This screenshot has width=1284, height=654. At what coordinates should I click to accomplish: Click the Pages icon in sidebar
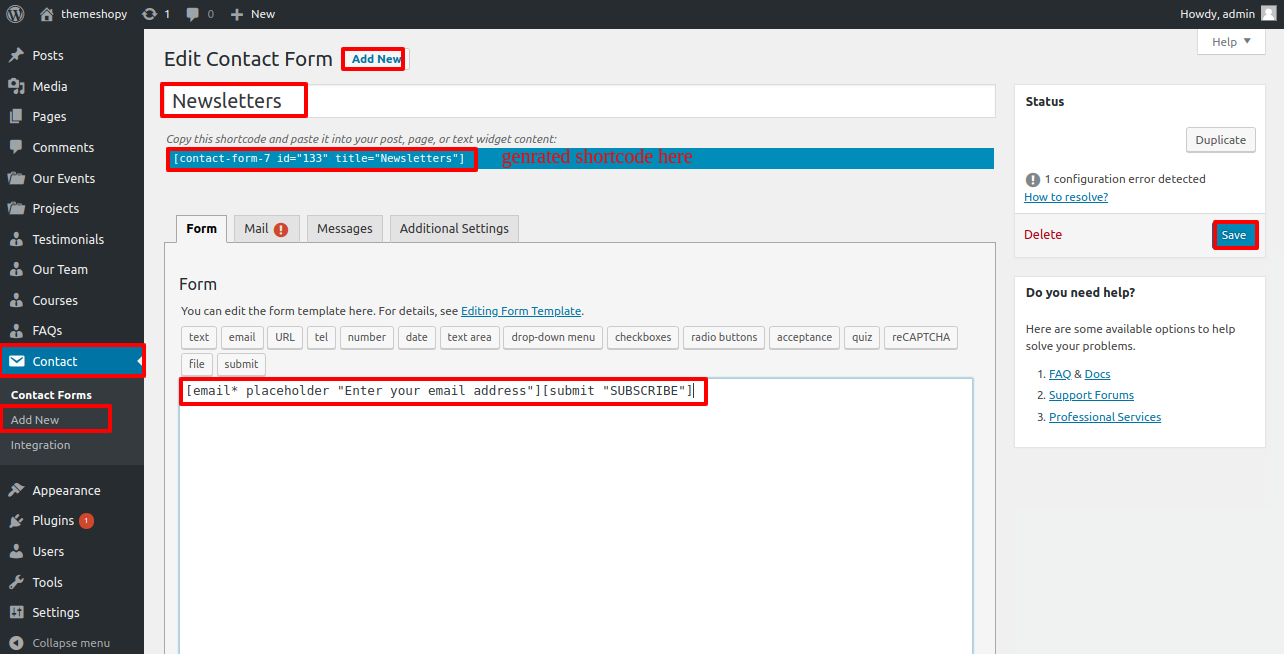[x=16, y=117]
